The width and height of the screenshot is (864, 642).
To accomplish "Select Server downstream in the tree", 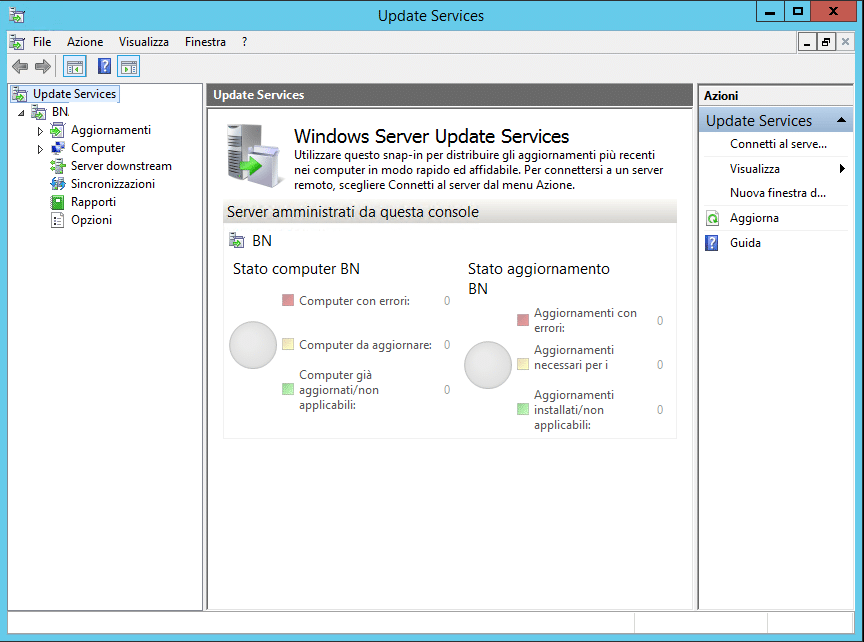I will click(121, 166).
